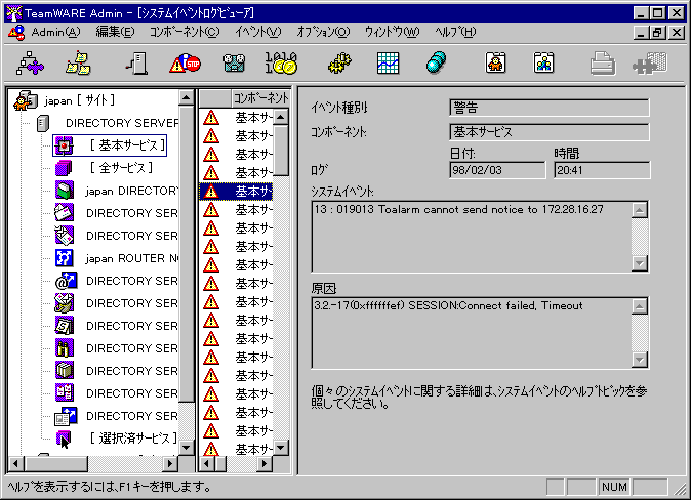Click the sticky-notes people toolbar icon

tap(78, 63)
